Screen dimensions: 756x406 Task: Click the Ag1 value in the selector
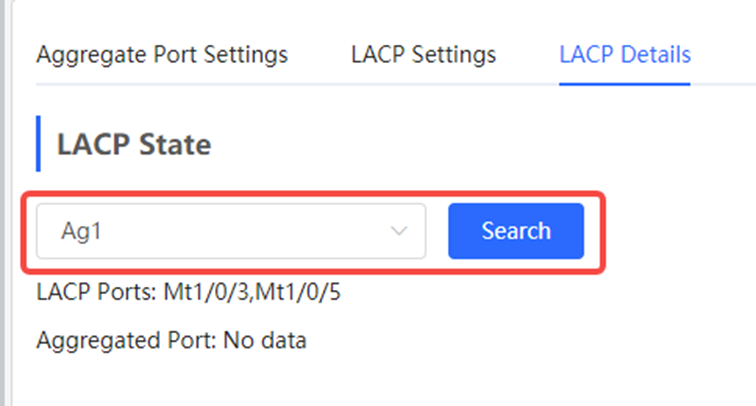point(82,231)
